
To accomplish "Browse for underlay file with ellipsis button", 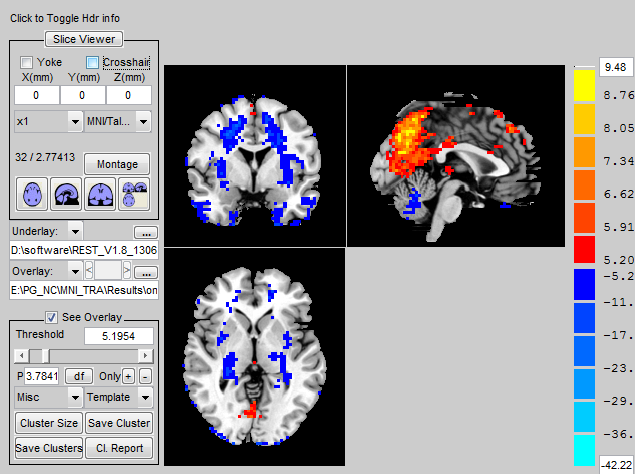I will (x=146, y=233).
